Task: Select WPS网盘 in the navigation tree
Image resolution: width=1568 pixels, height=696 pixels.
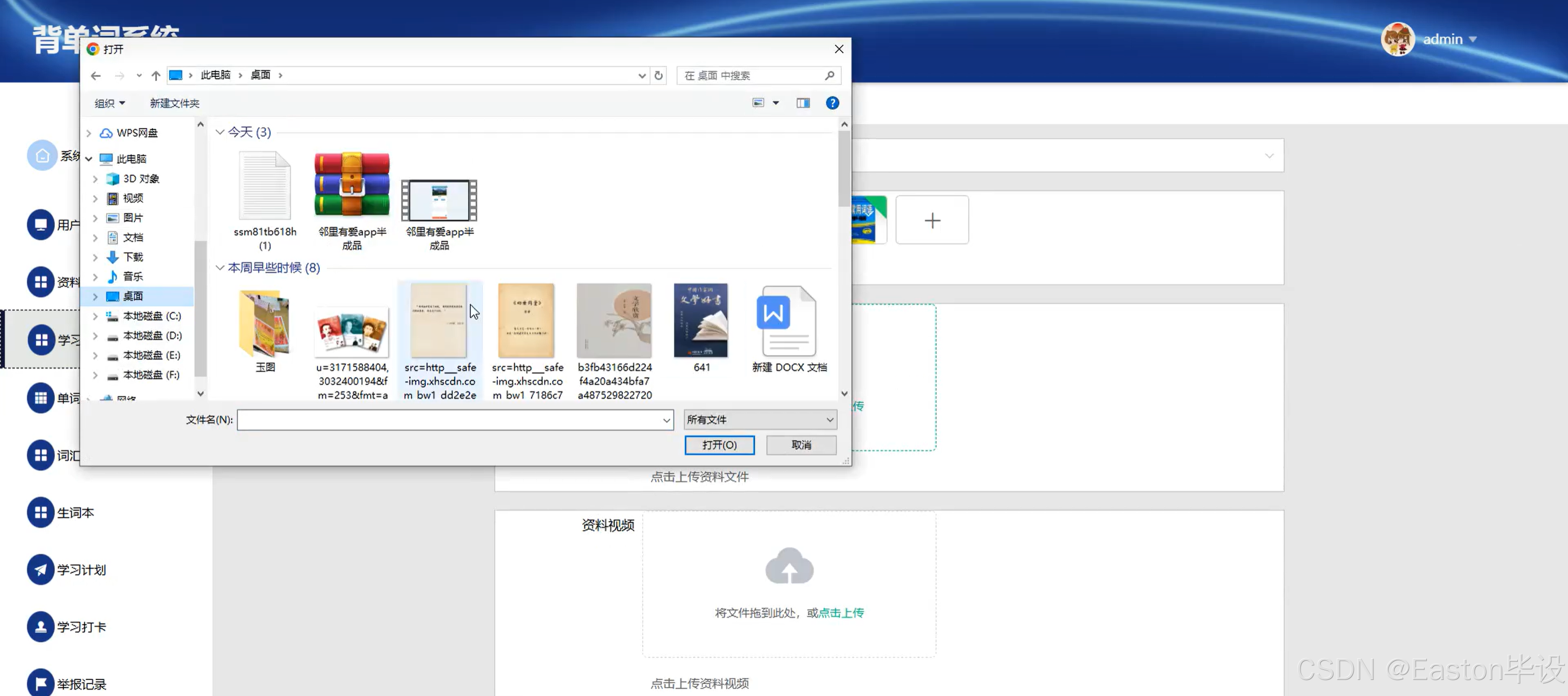Action: (x=137, y=133)
